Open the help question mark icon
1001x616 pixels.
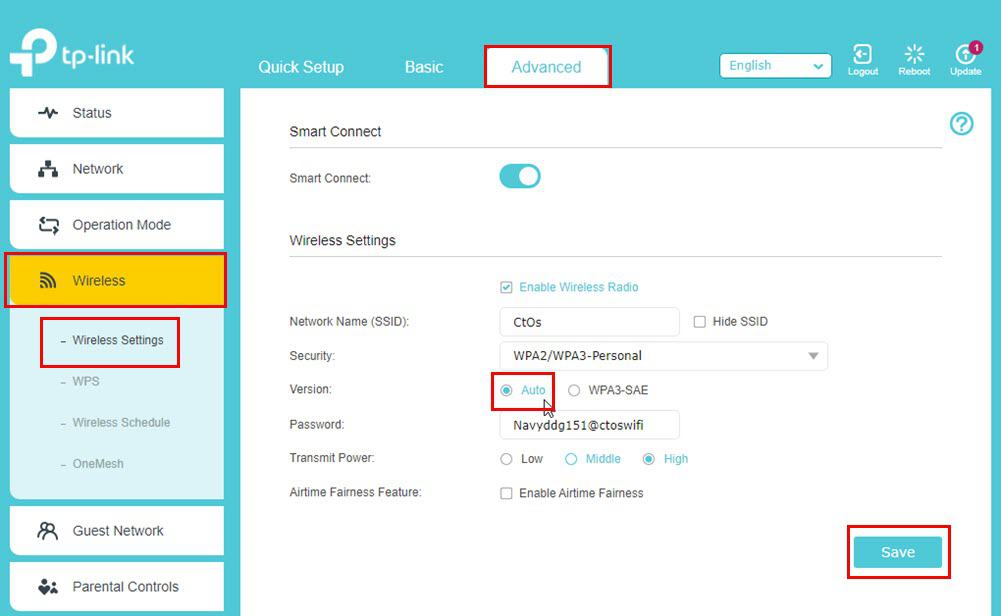point(961,123)
